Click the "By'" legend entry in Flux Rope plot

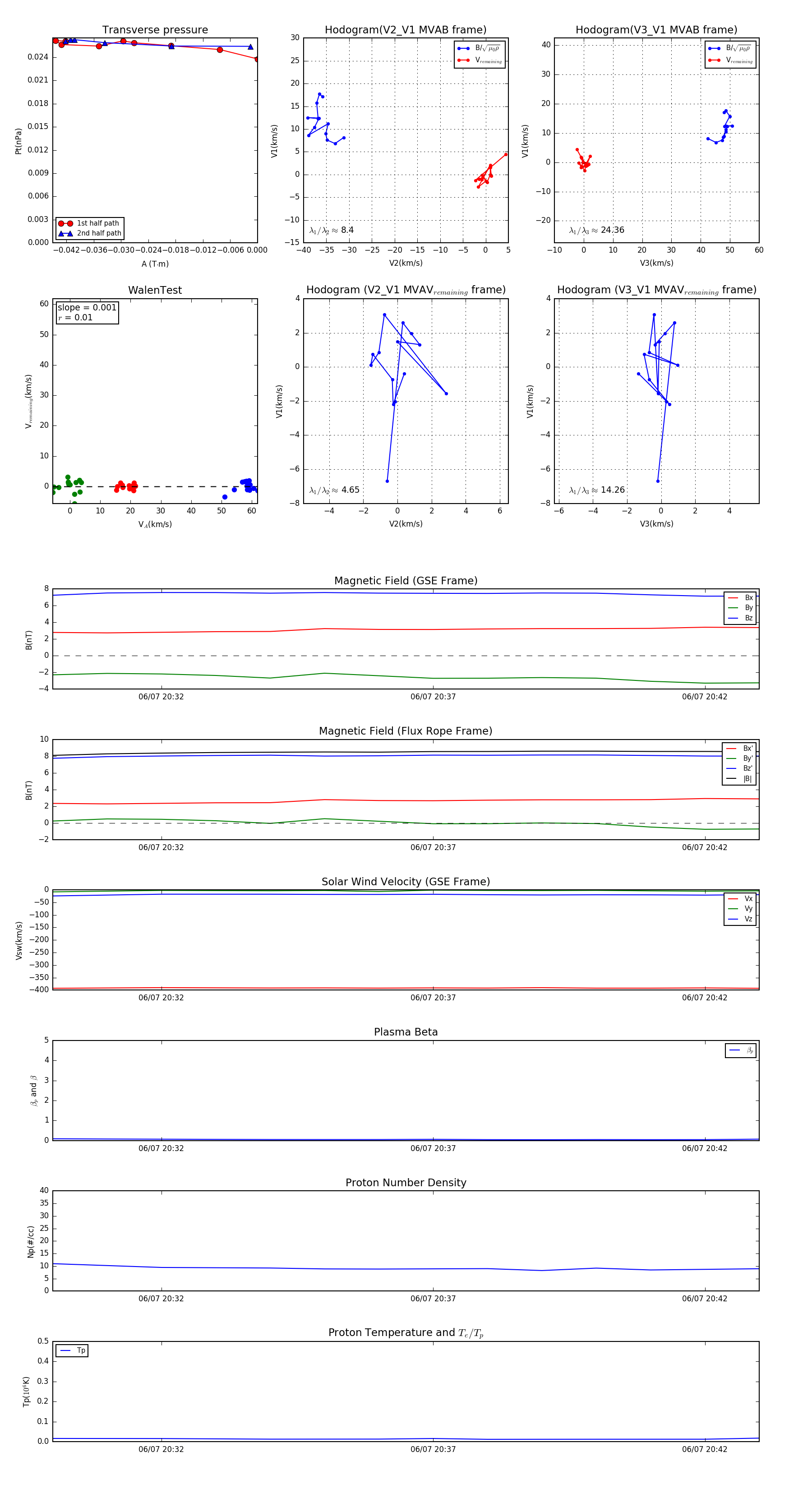point(739,758)
